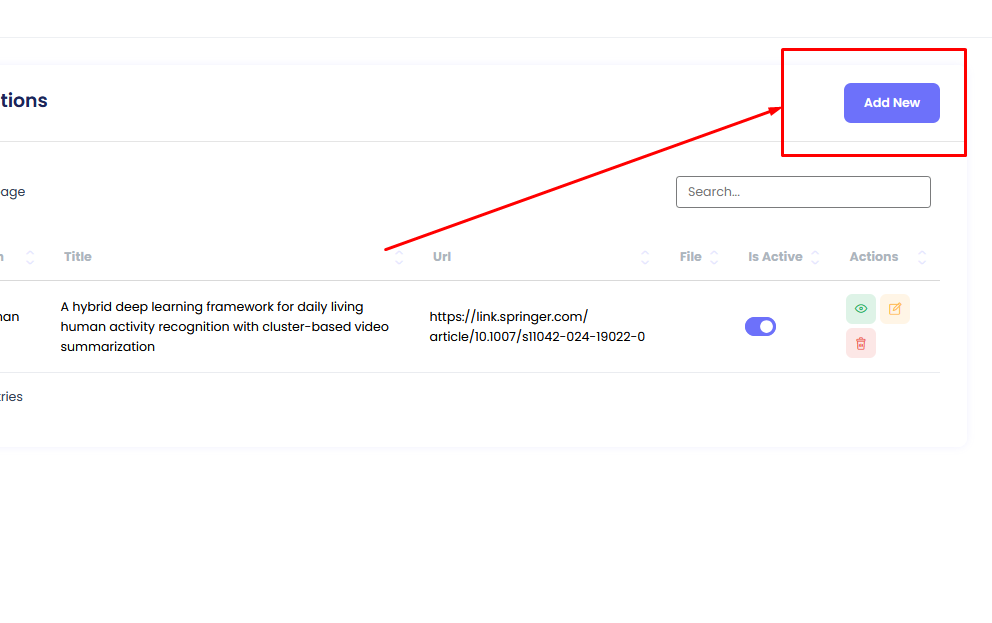The height and width of the screenshot is (623, 992).
Task: Click sort arrows beside Actions header
Action: point(921,257)
